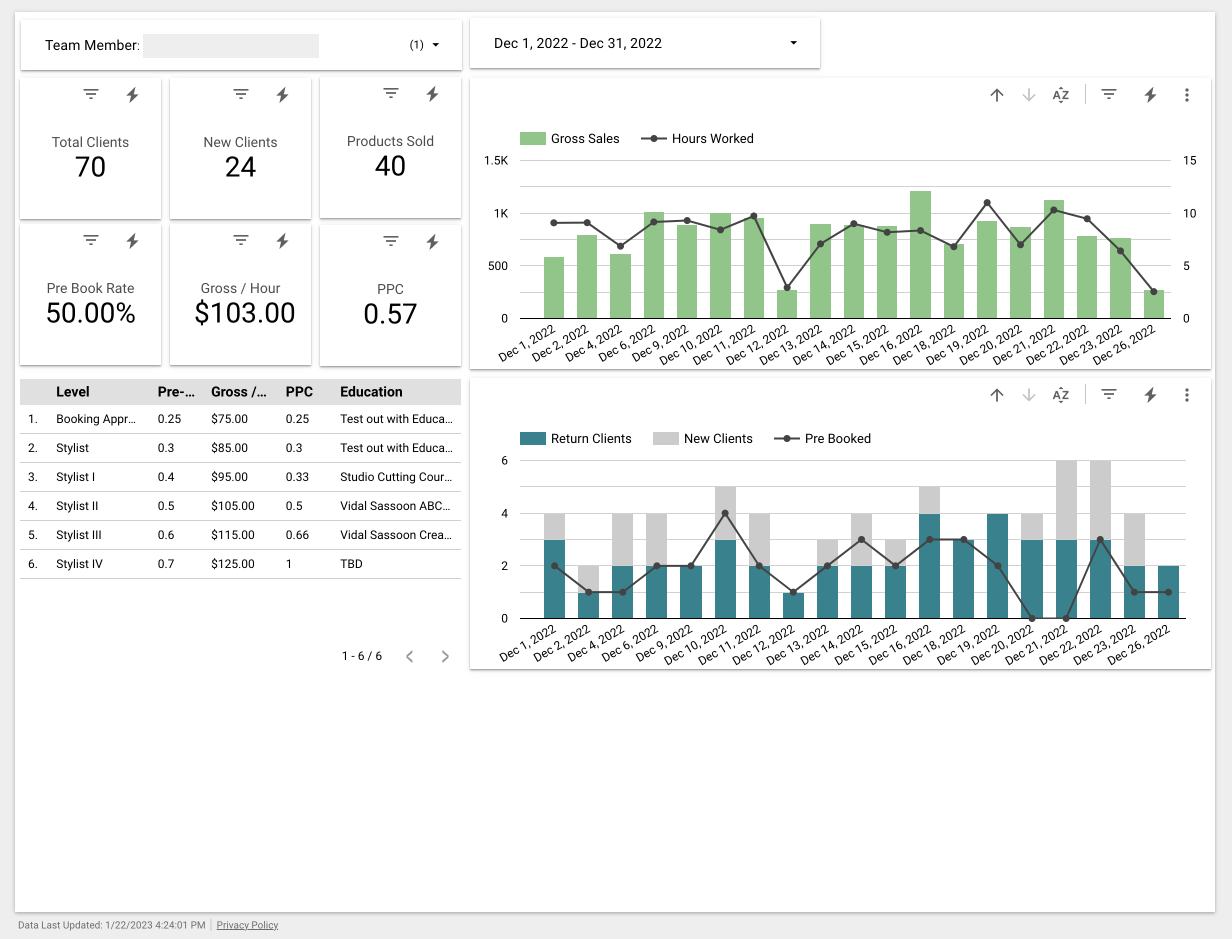Toggle Hours Worked legend series

pos(712,139)
